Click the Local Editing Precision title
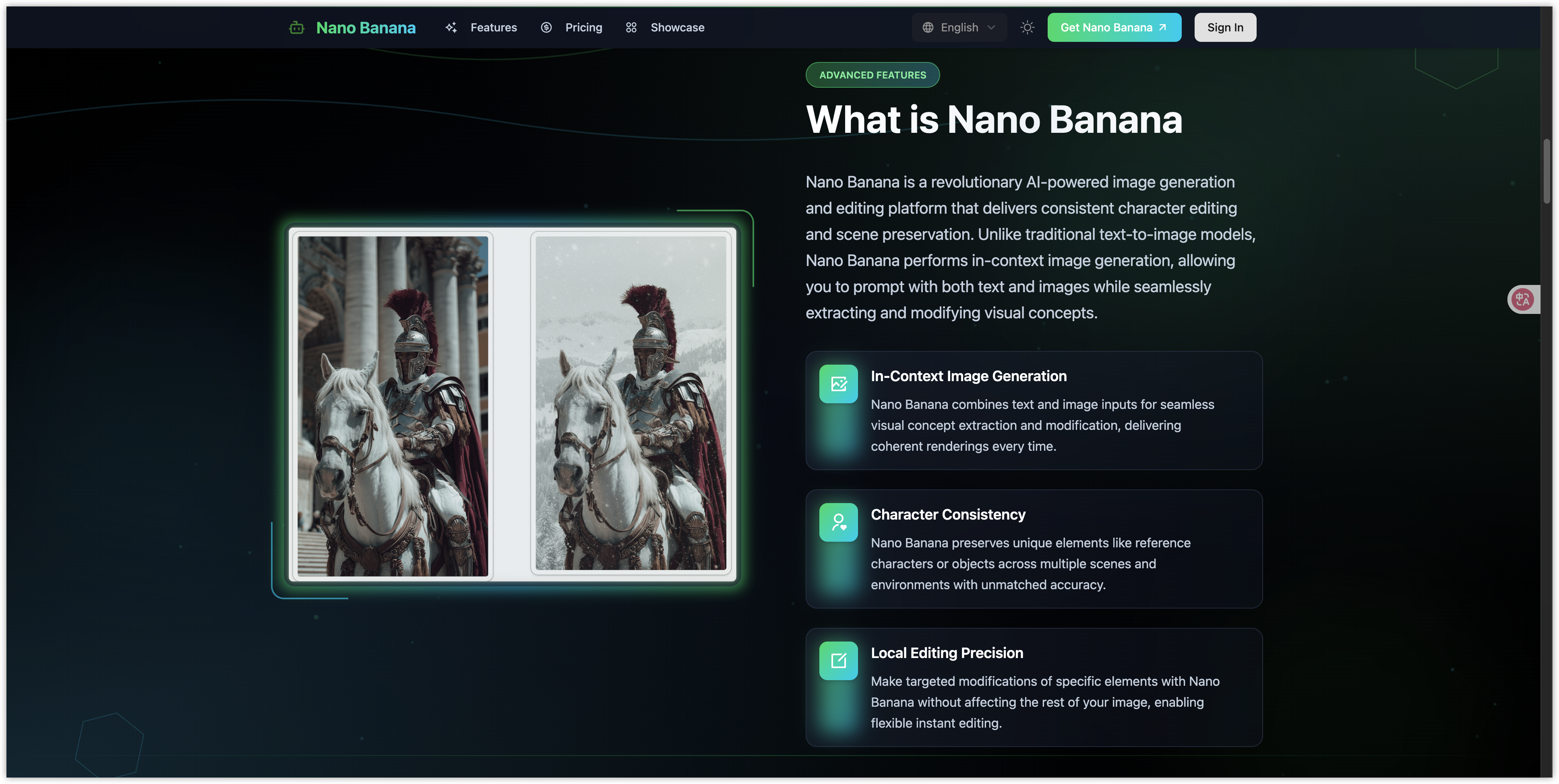Viewport: 1559px width, 784px height. 947,653
